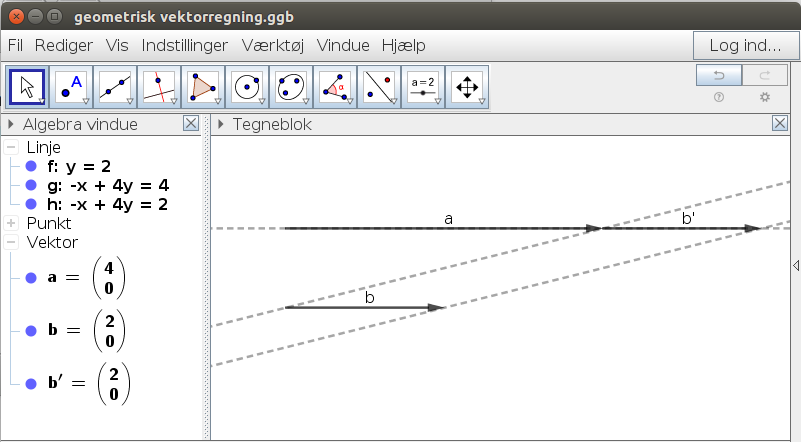Select the Polygon tool

coord(203,87)
